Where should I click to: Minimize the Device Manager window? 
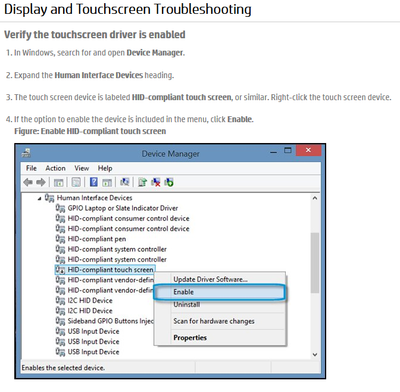[273, 152]
